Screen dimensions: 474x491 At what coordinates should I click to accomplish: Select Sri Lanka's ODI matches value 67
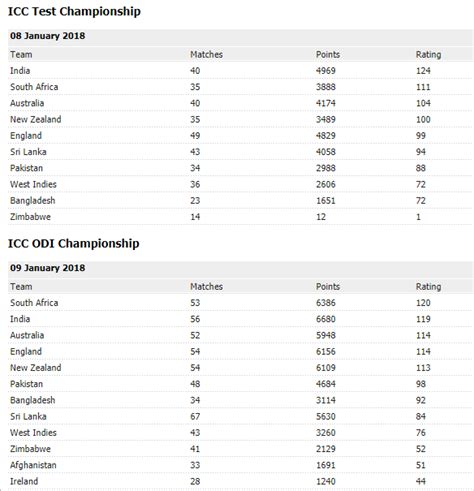(x=195, y=417)
